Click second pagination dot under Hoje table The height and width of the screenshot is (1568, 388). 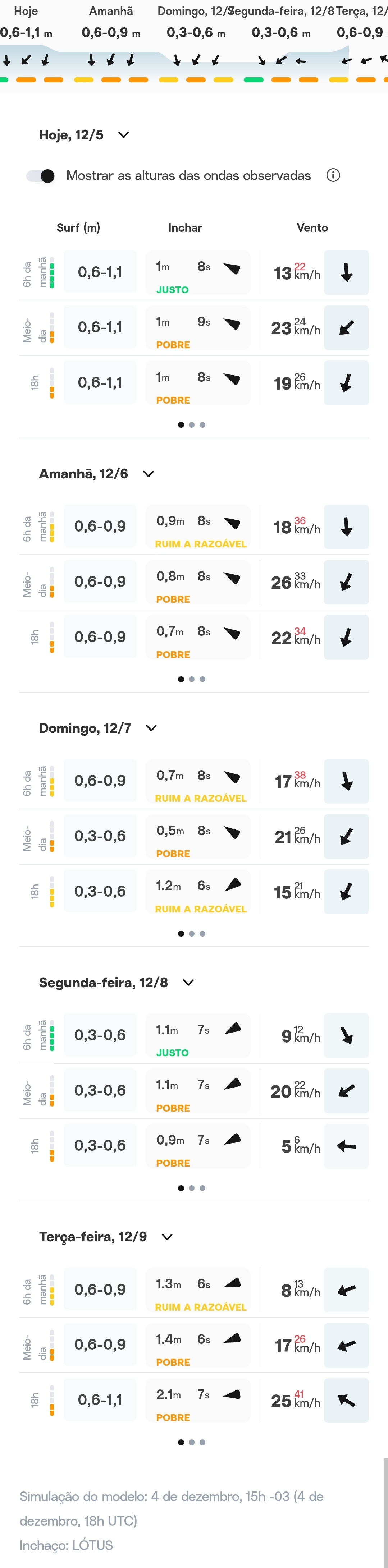(192, 425)
